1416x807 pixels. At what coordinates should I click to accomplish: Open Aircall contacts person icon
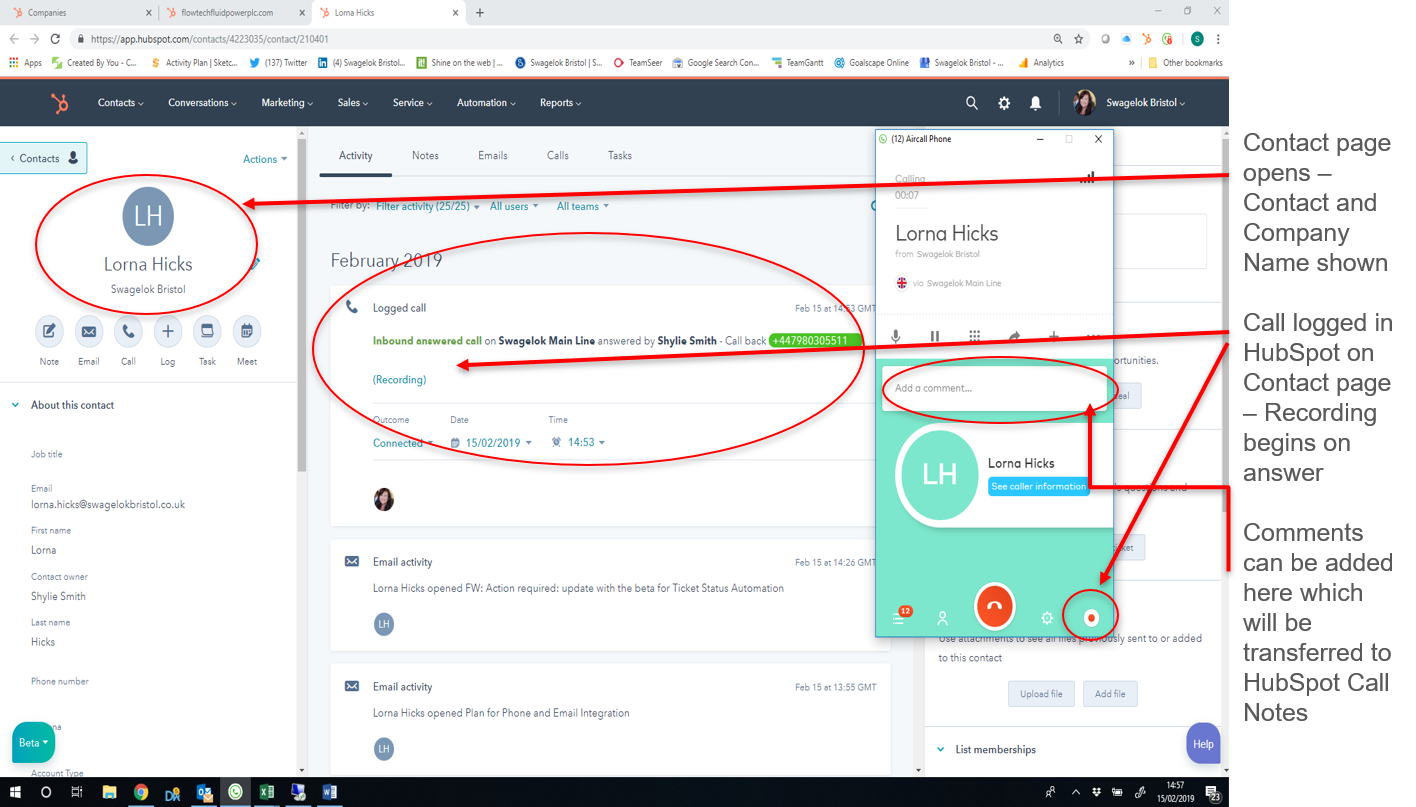942,618
